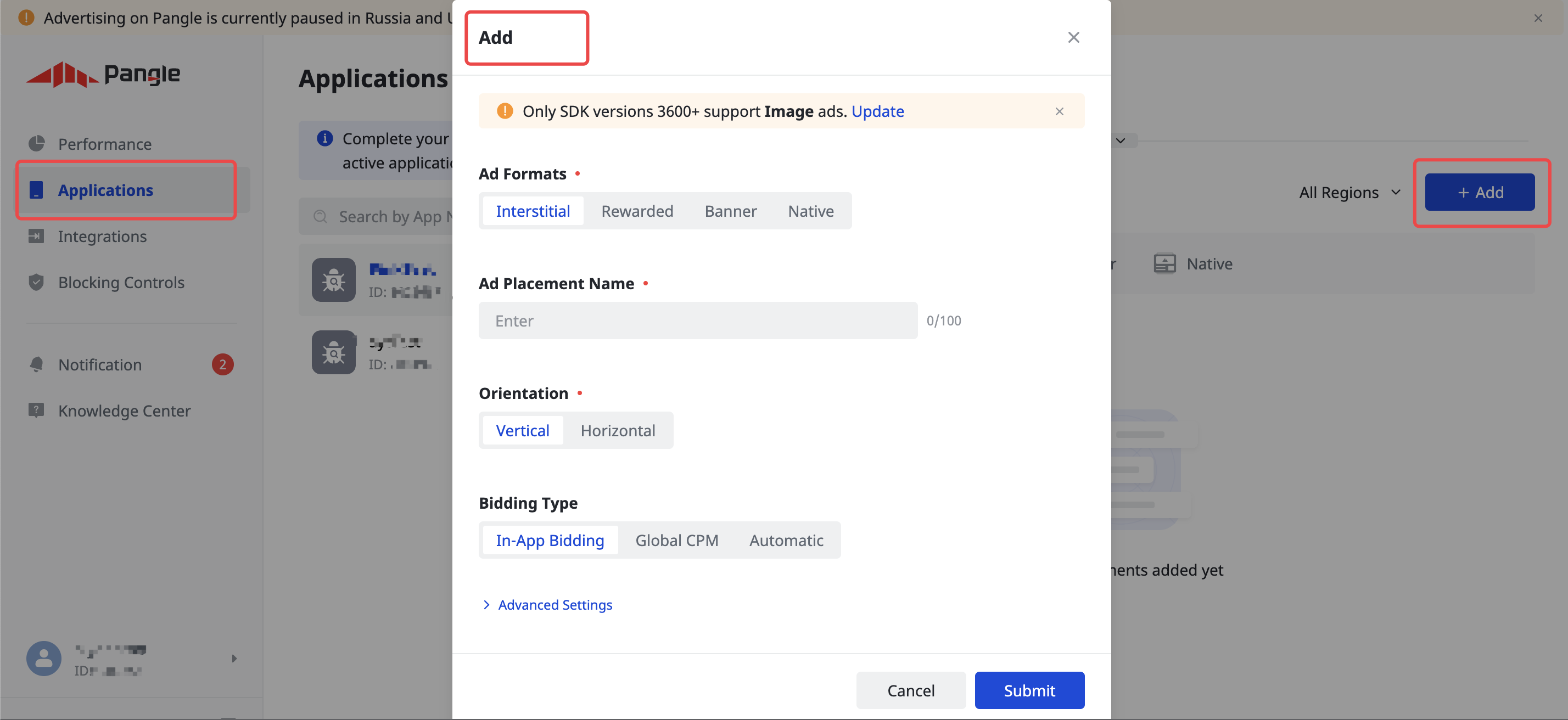Image resolution: width=1568 pixels, height=720 pixels.
Task: Open the Knowledge Center help icon
Action: pyautogui.click(x=37, y=410)
